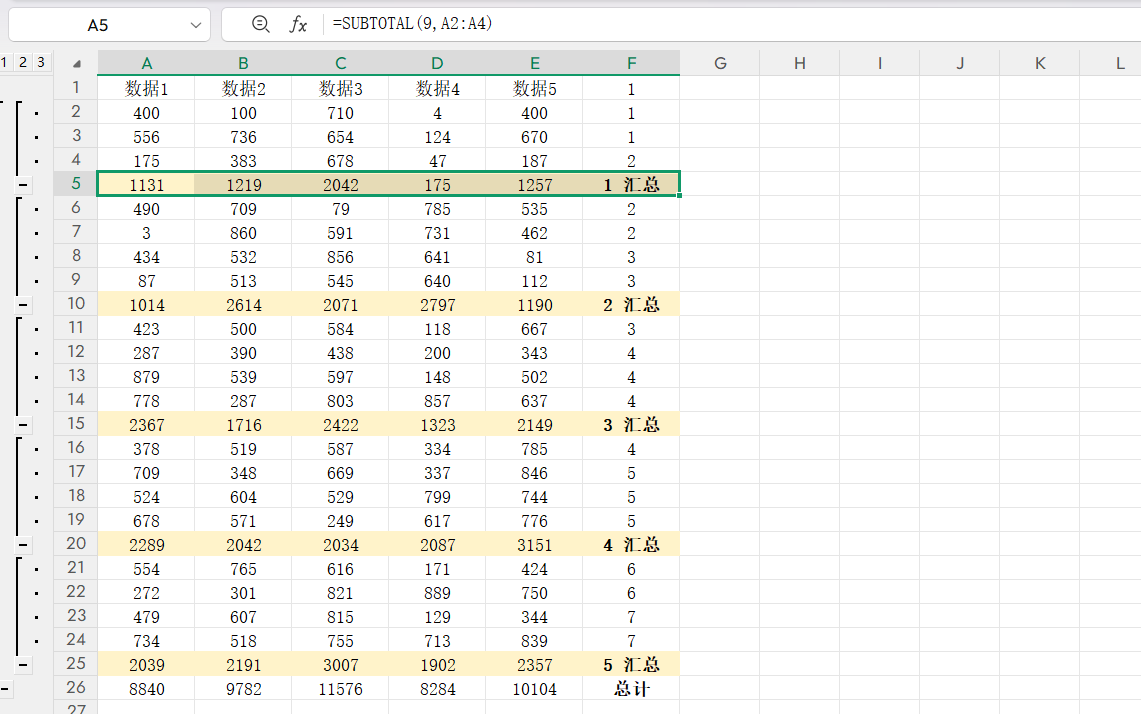
Task: Select the 数据4 header cell
Action: 437,89
